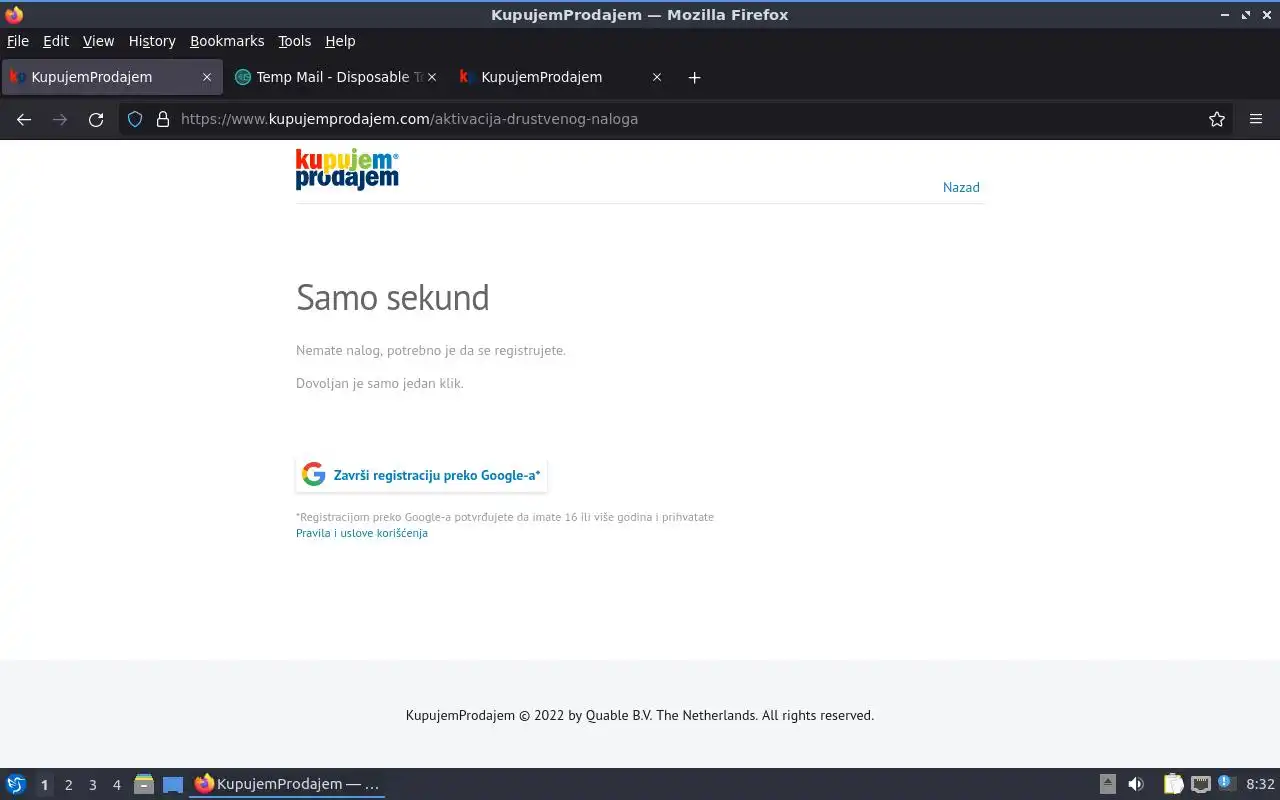Image resolution: width=1280 pixels, height=800 pixels.
Task: Close the Temp Mail tab
Action: 432,77
